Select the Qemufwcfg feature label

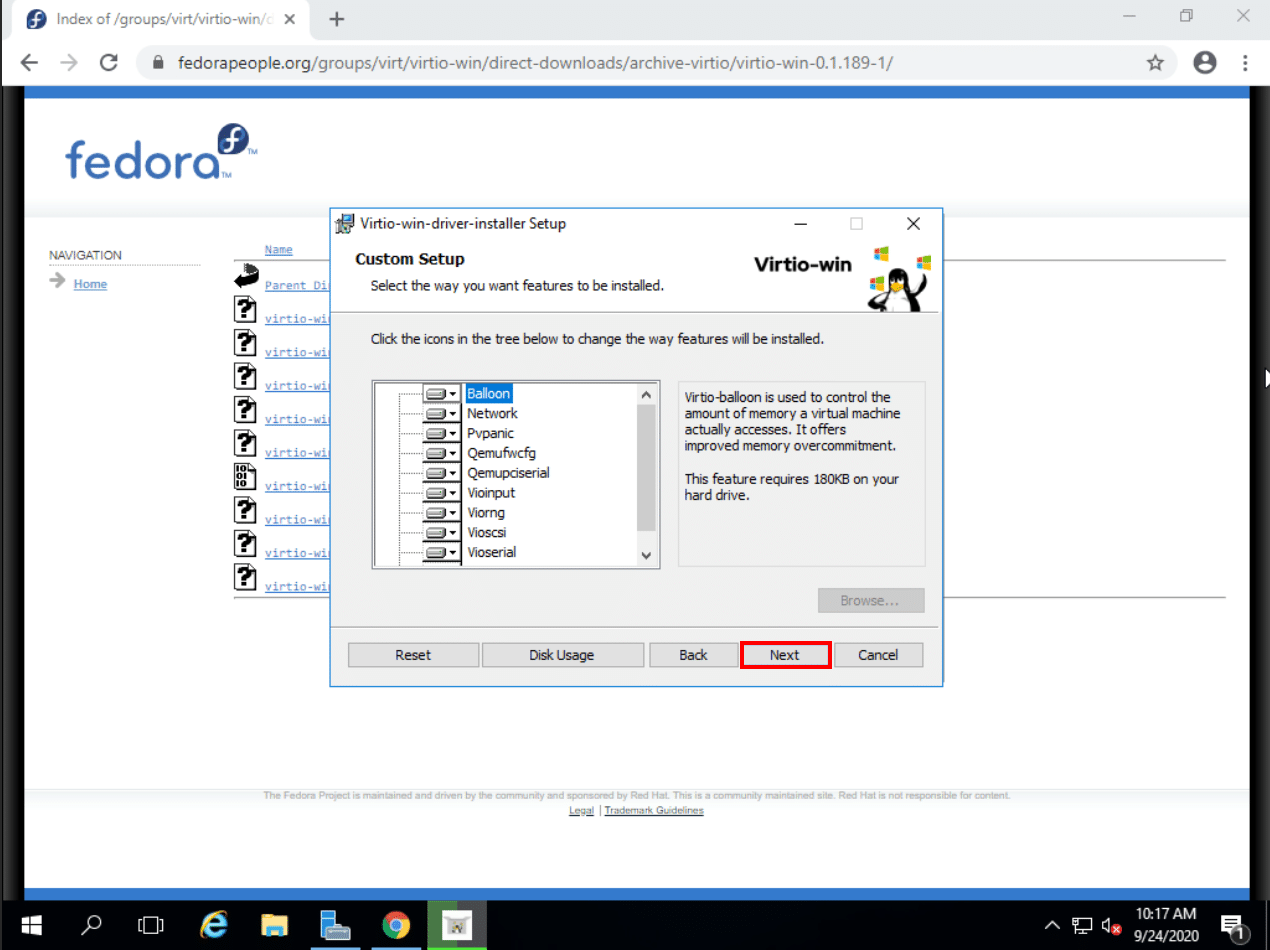[x=501, y=453]
